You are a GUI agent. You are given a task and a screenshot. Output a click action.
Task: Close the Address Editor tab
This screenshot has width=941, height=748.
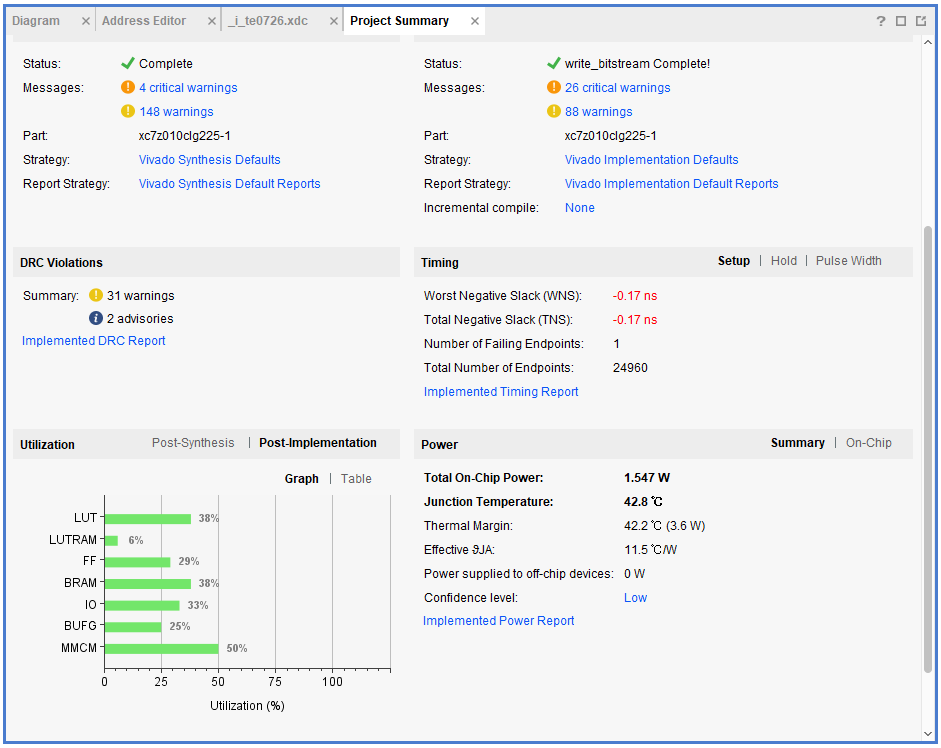pos(211,21)
